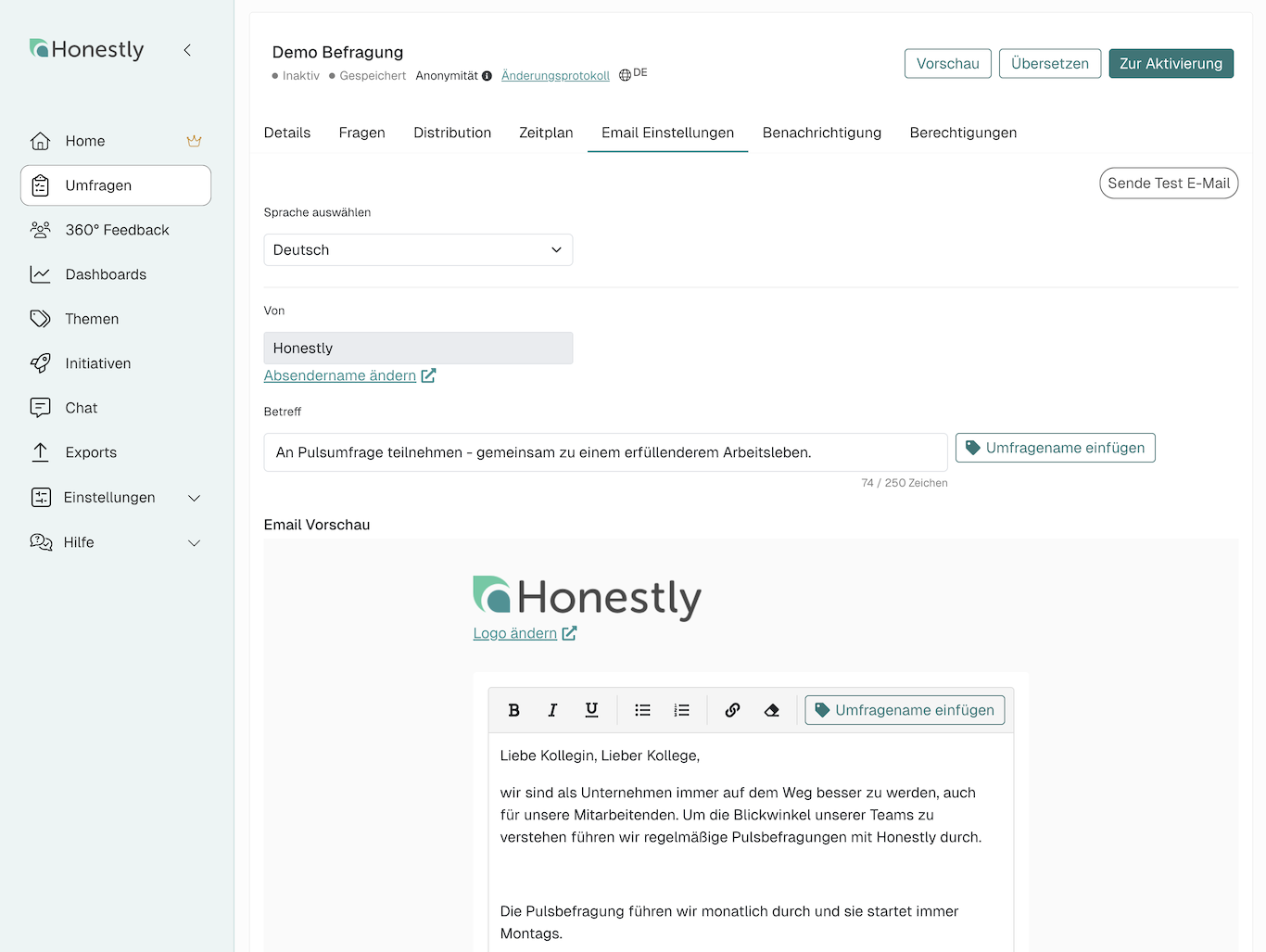The width and height of the screenshot is (1266, 952).
Task: Click the Anonymität info icon
Action: click(487, 75)
